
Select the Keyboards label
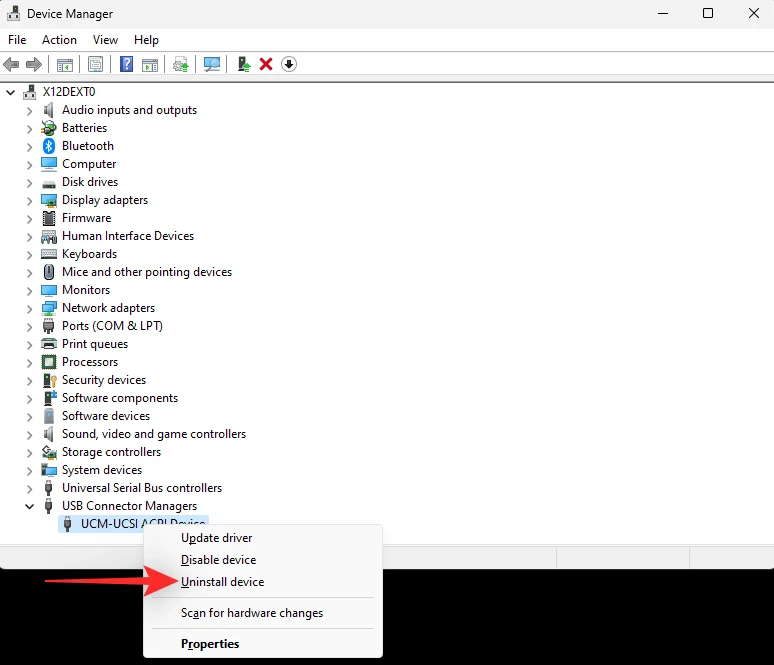click(89, 254)
